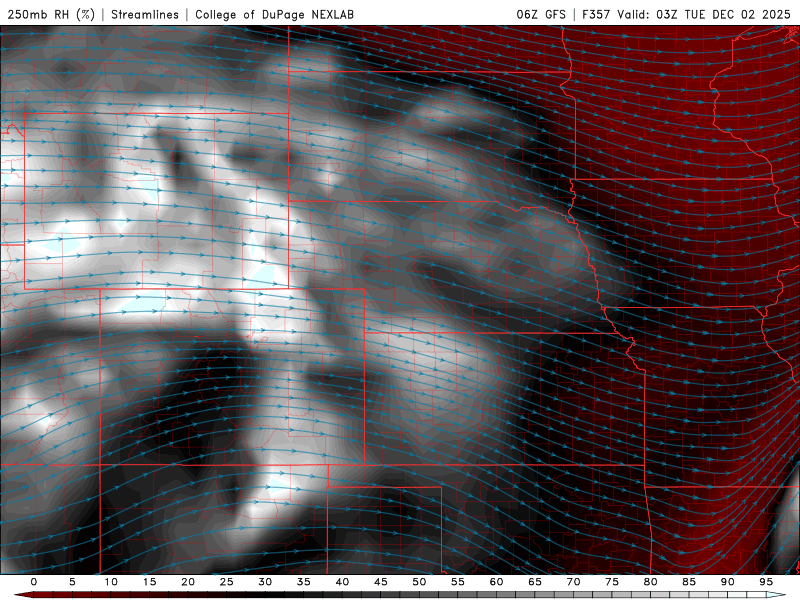Click the "90" colorbar scale label
Viewport: 800px width, 600px height.
727,582
